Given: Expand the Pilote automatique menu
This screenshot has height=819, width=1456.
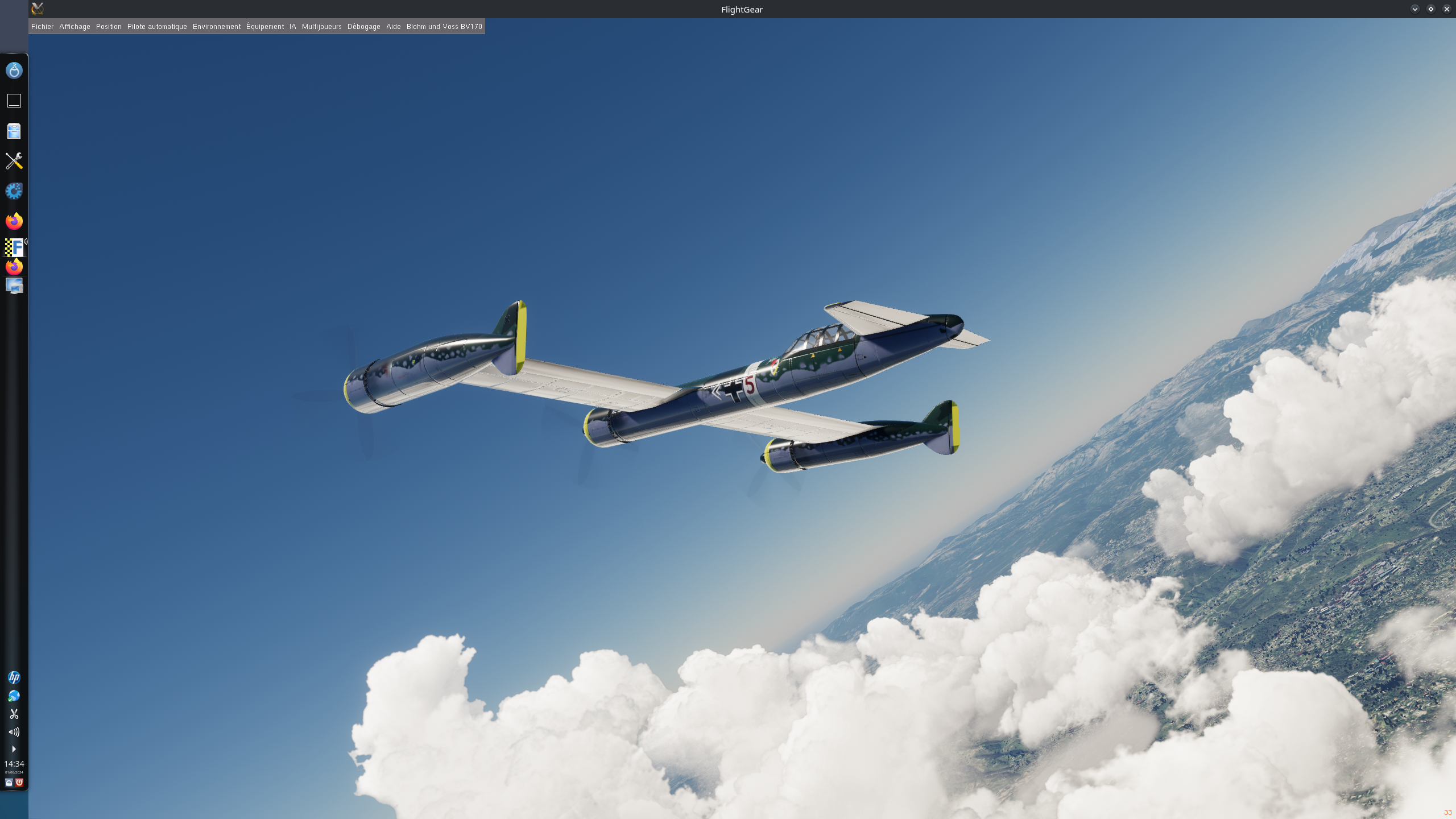Looking at the screenshot, I should tap(157, 27).
